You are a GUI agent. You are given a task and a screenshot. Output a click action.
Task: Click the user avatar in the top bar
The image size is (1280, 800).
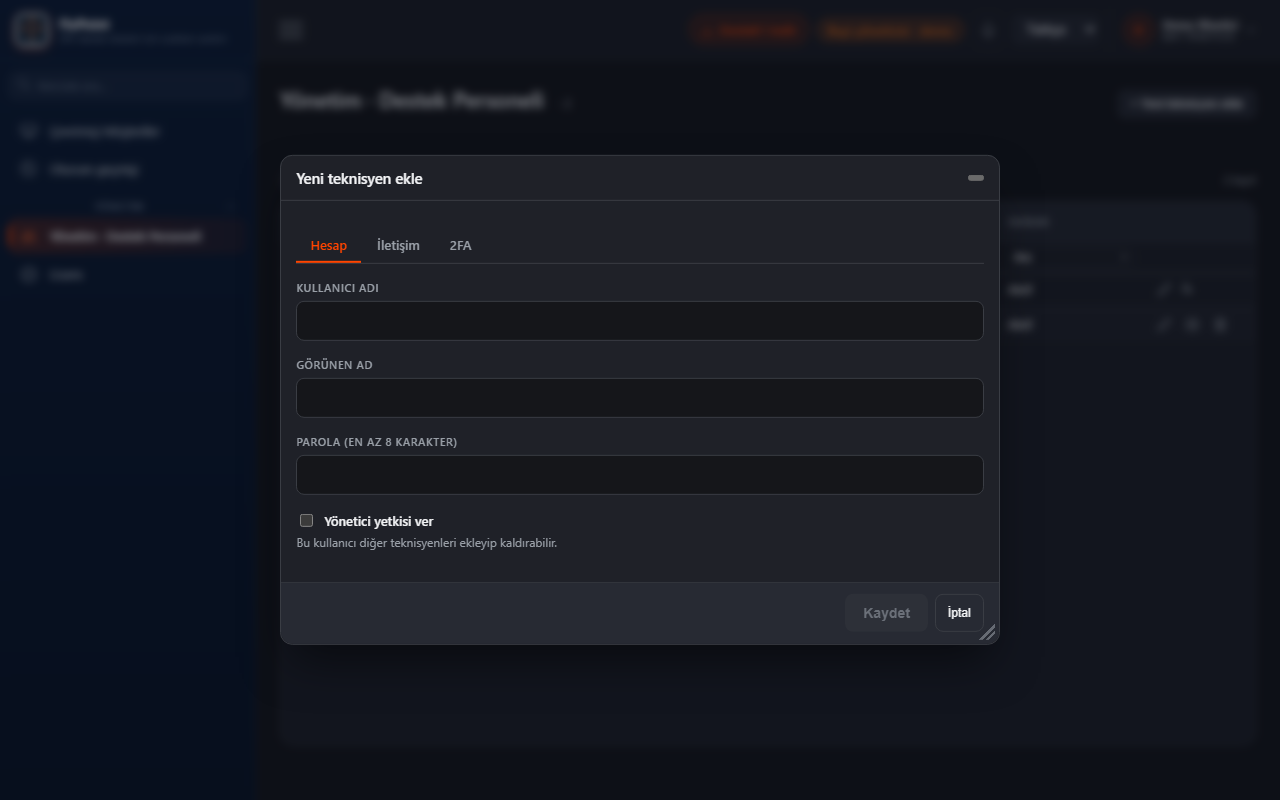point(1140,30)
